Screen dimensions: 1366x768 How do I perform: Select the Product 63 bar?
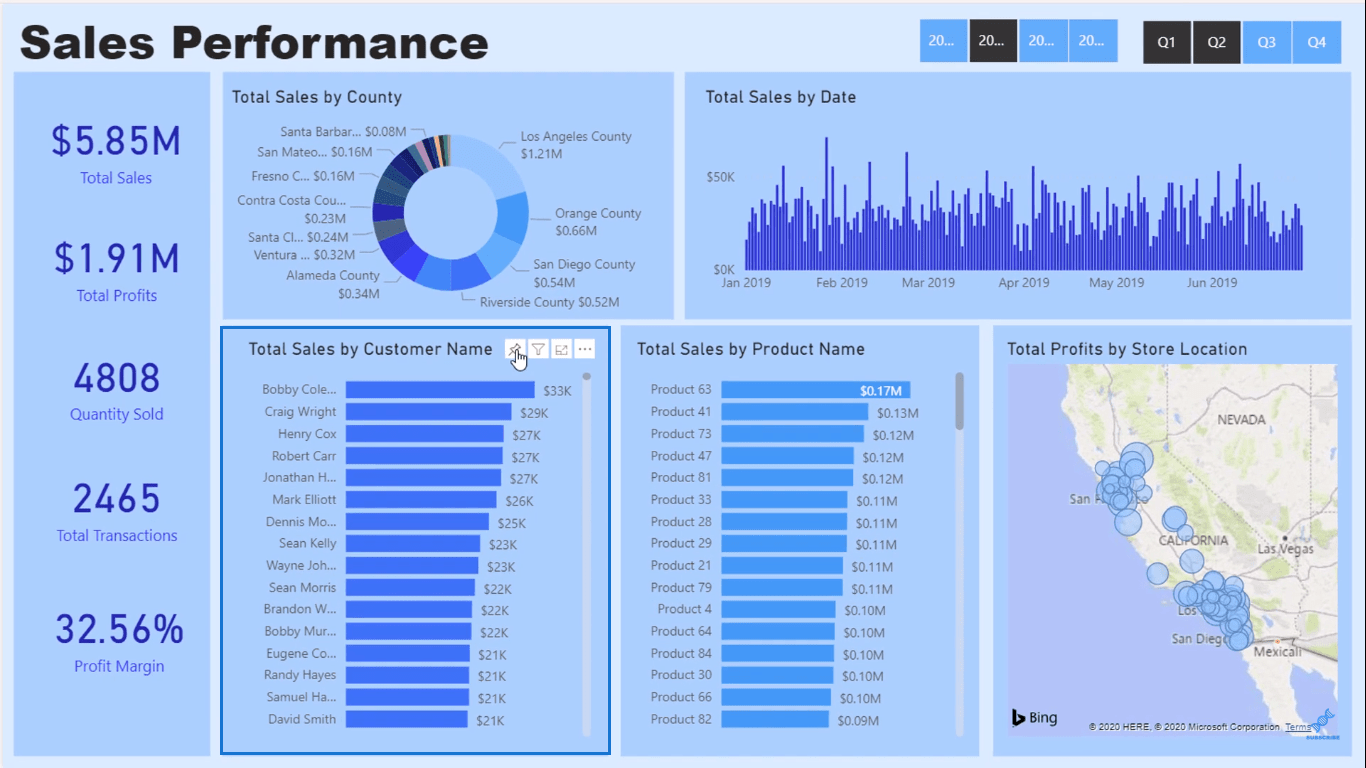pos(815,390)
